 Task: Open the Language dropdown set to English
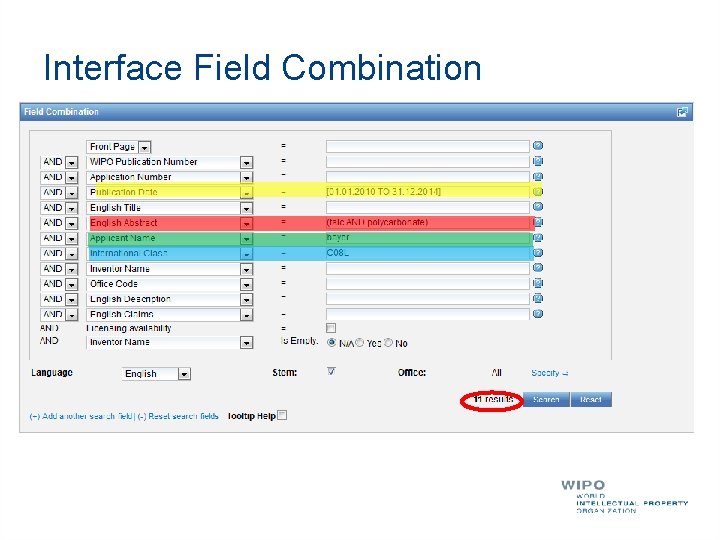[184, 374]
